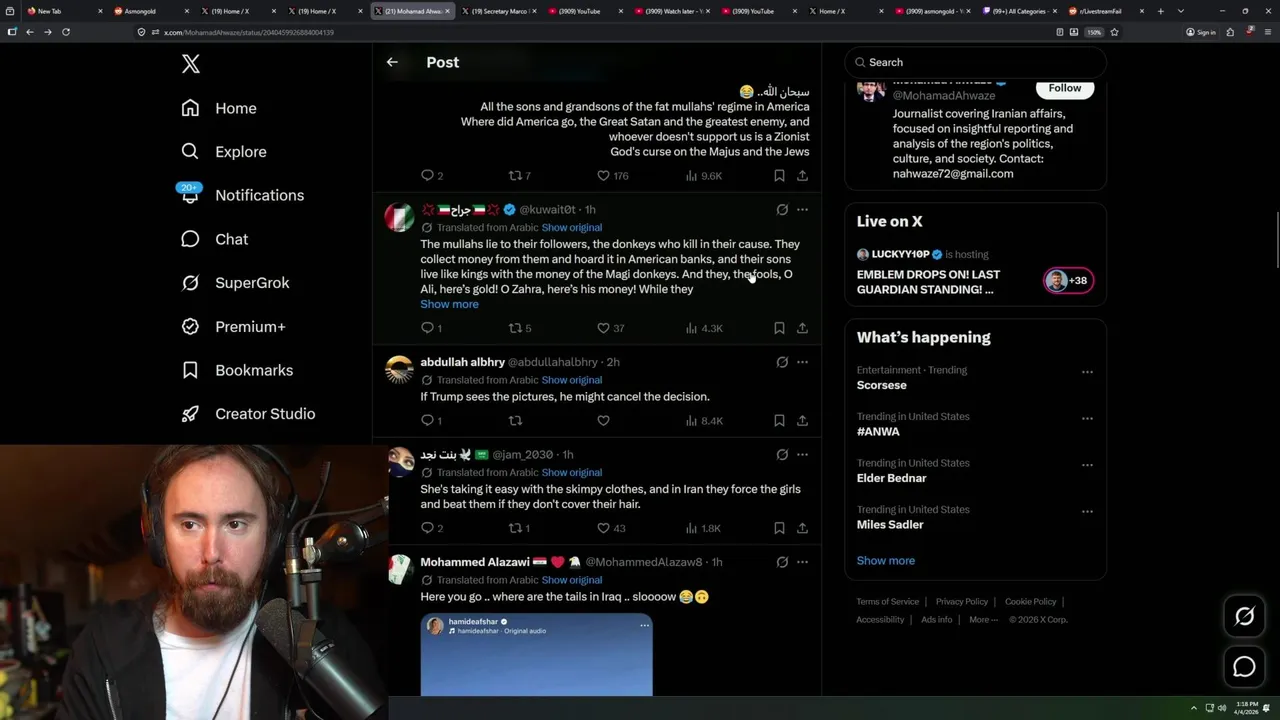Show original for abdullah albhry post

[x=572, y=380]
